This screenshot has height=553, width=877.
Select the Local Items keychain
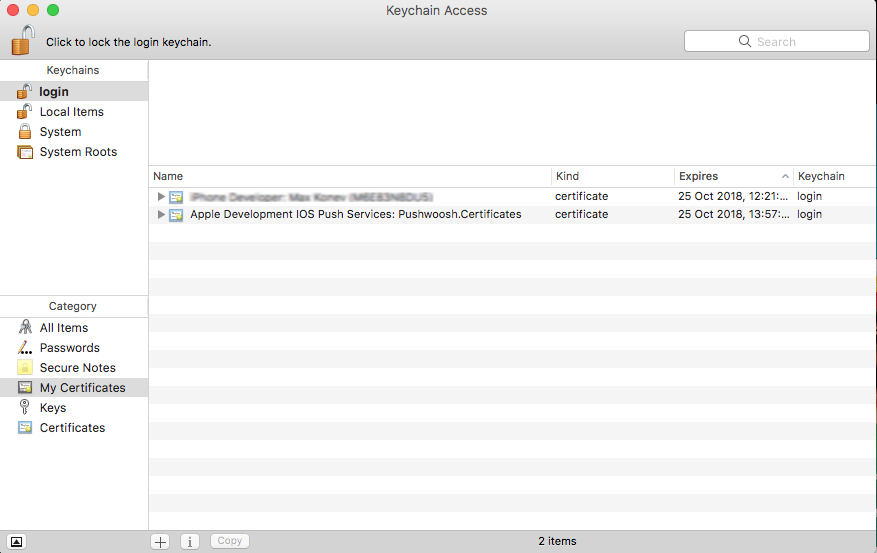click(x=71, y=112)
